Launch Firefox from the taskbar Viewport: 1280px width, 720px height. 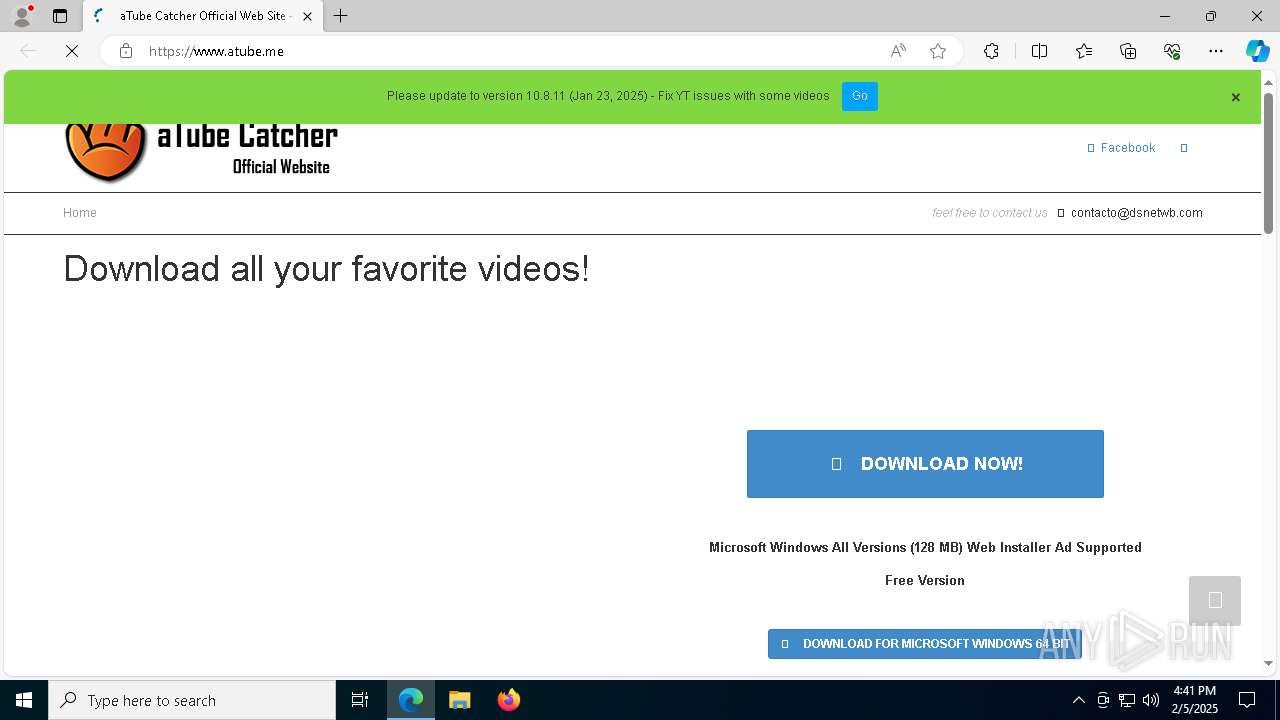pos(509,700)
